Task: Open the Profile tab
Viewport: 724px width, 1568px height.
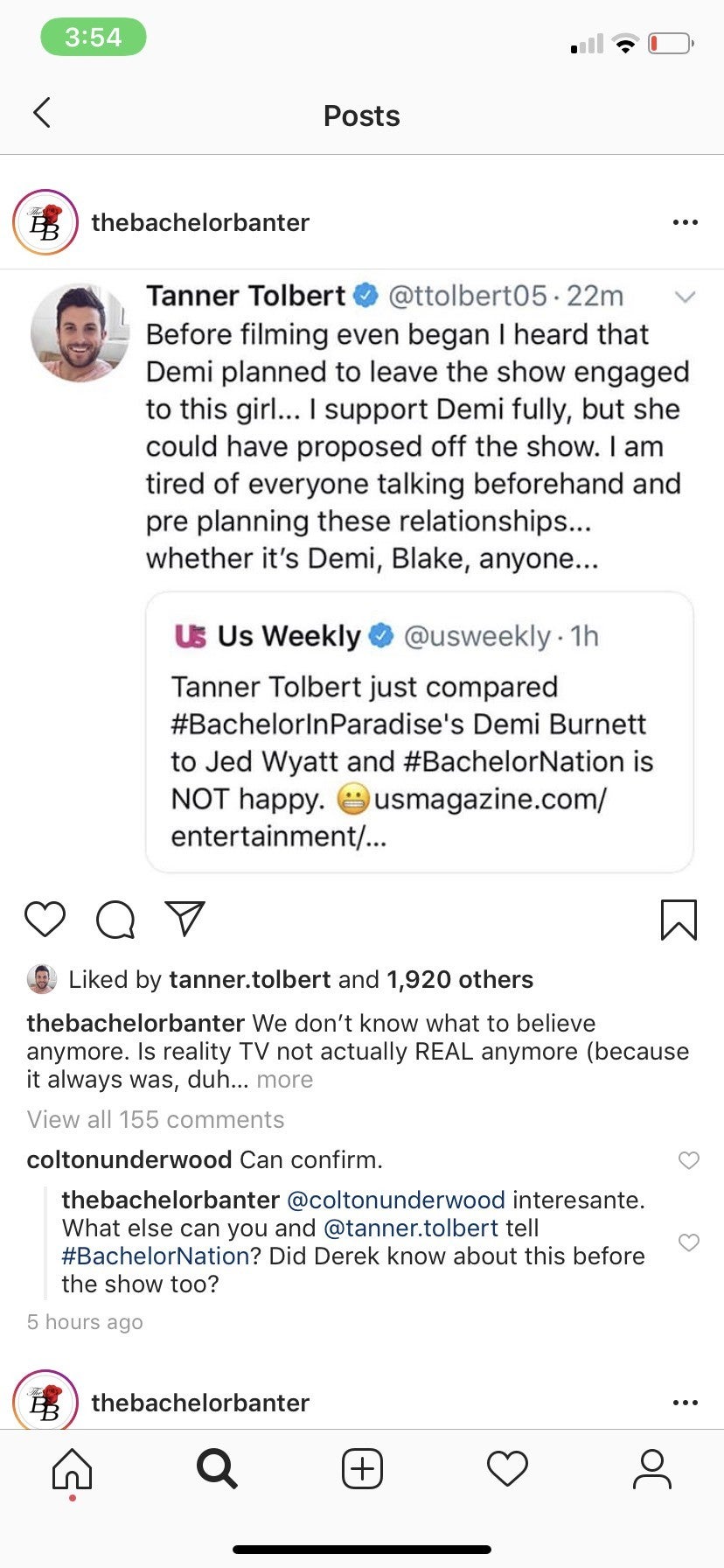Action: (x=652, y=1469)
